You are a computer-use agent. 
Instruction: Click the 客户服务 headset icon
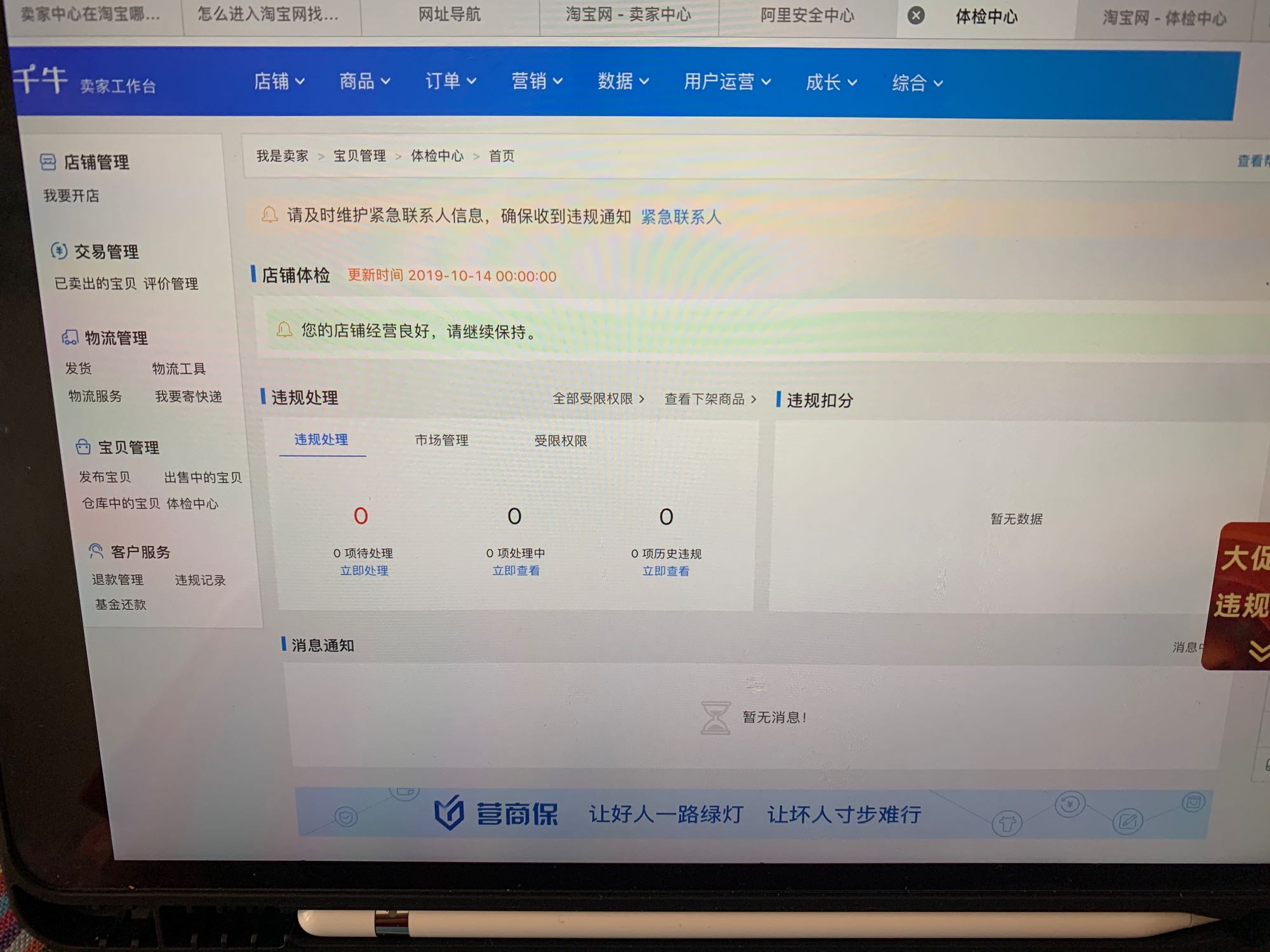click(96, 551)
